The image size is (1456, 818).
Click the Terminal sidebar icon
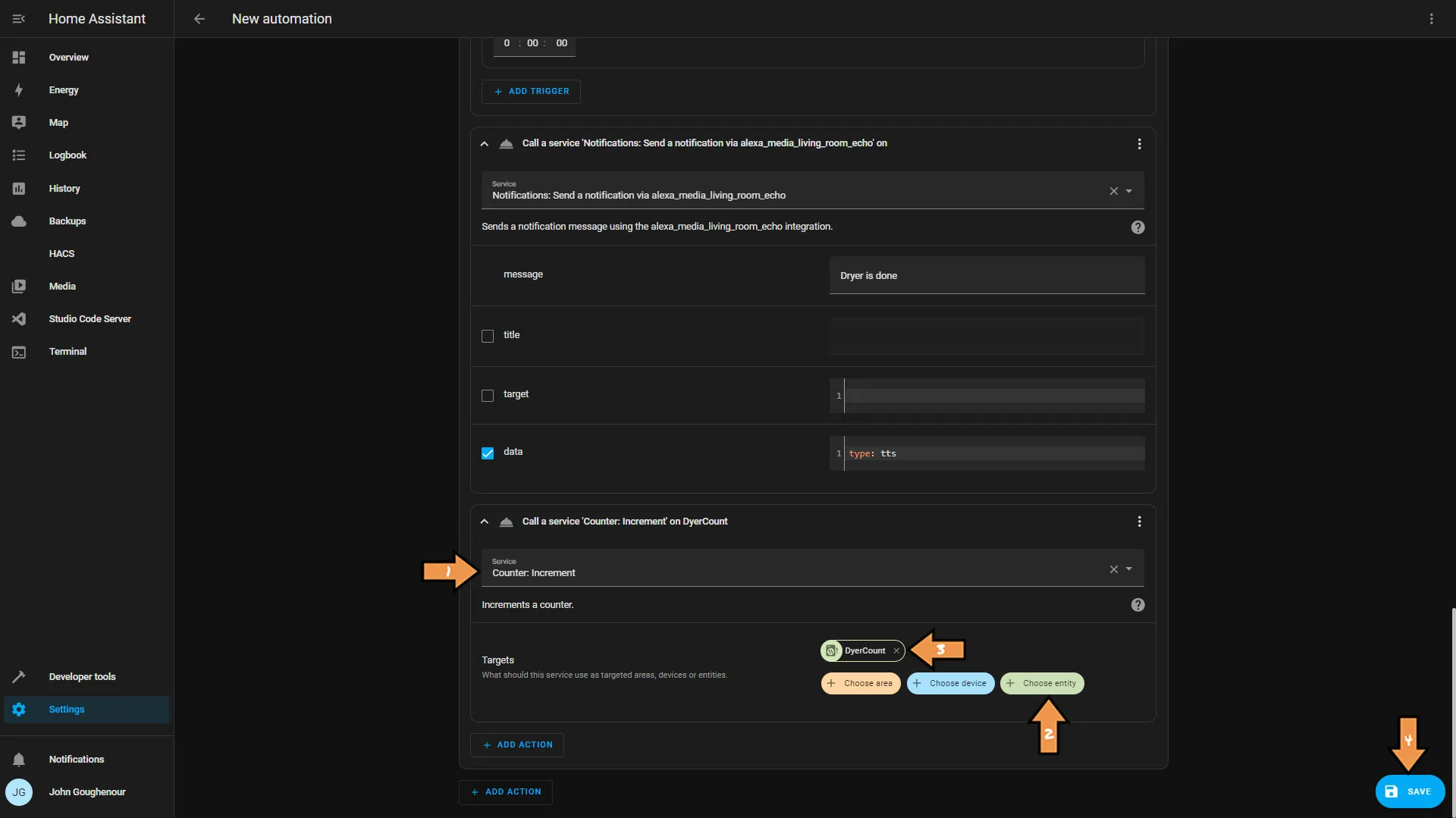tap(19, 352)
